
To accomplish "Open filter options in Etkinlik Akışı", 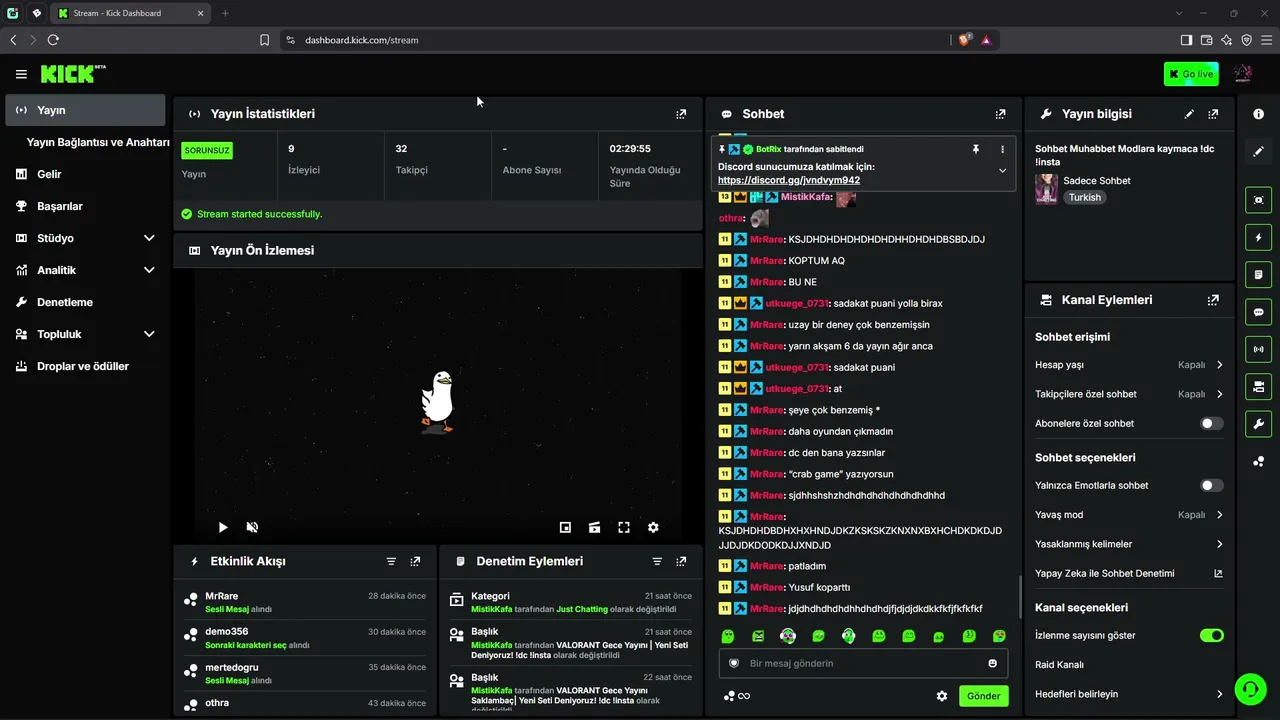I will tap(391, 562).
